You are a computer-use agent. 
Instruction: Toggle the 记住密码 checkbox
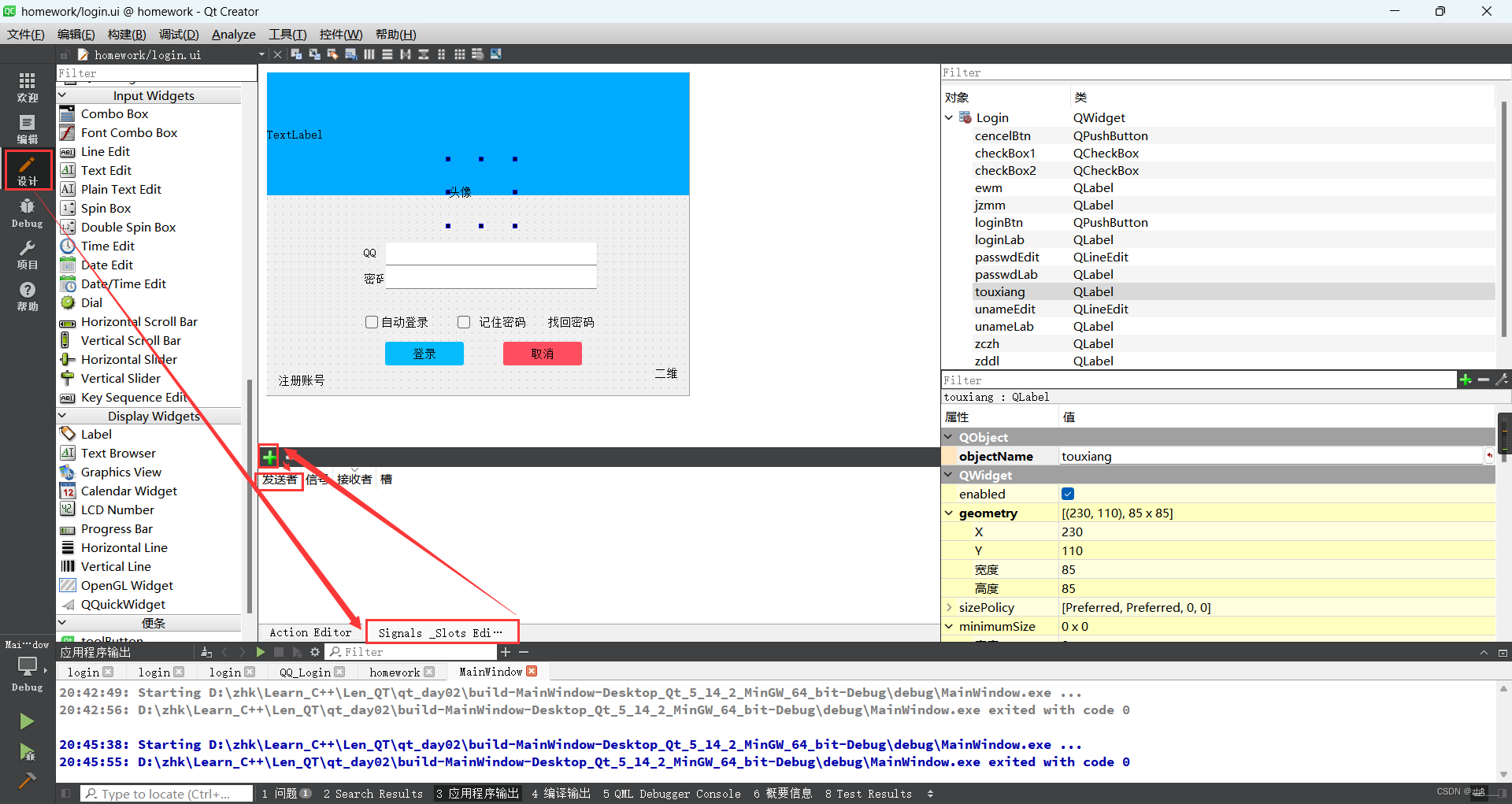coord(464,322)
